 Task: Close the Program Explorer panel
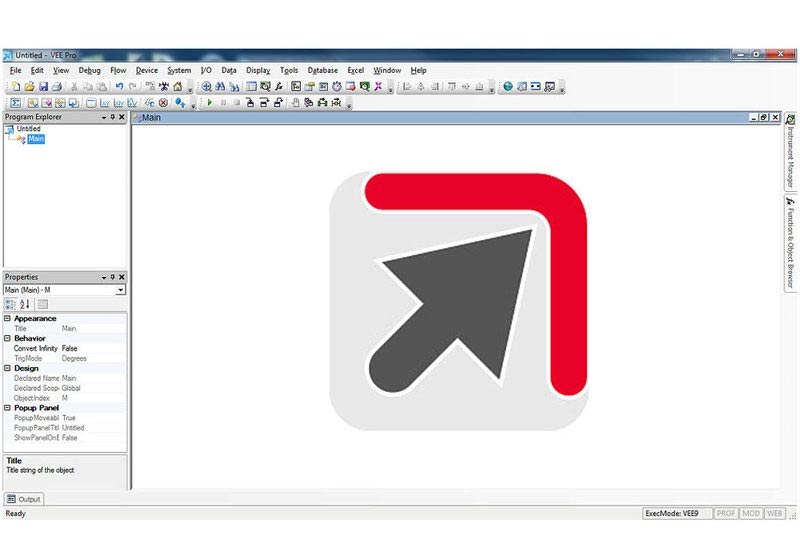pyautogui.click(x=121, y=117)
